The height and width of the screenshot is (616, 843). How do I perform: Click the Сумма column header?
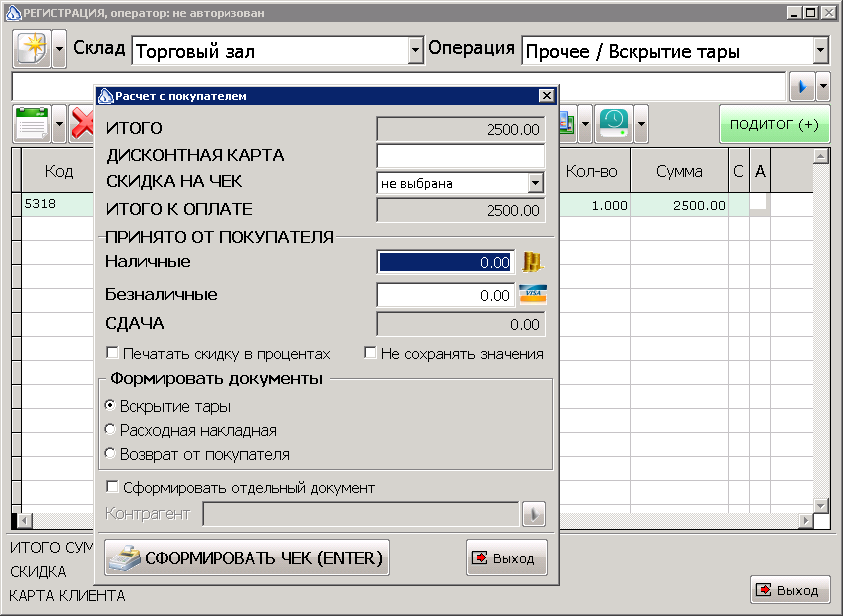[680, 171]
